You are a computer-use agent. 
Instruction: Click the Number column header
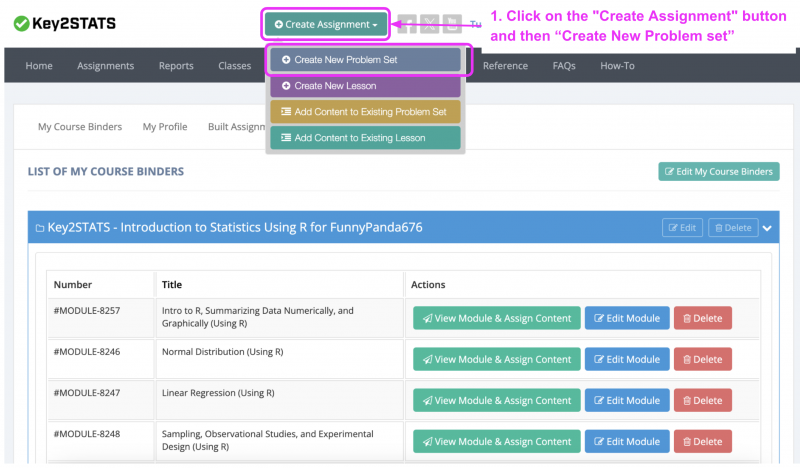(x=73, y=285)
